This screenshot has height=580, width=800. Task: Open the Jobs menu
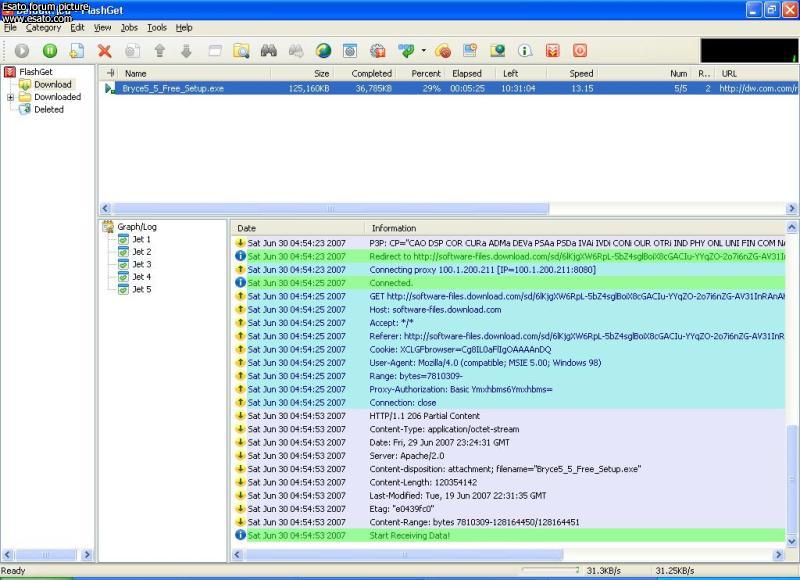pos(129,28)
